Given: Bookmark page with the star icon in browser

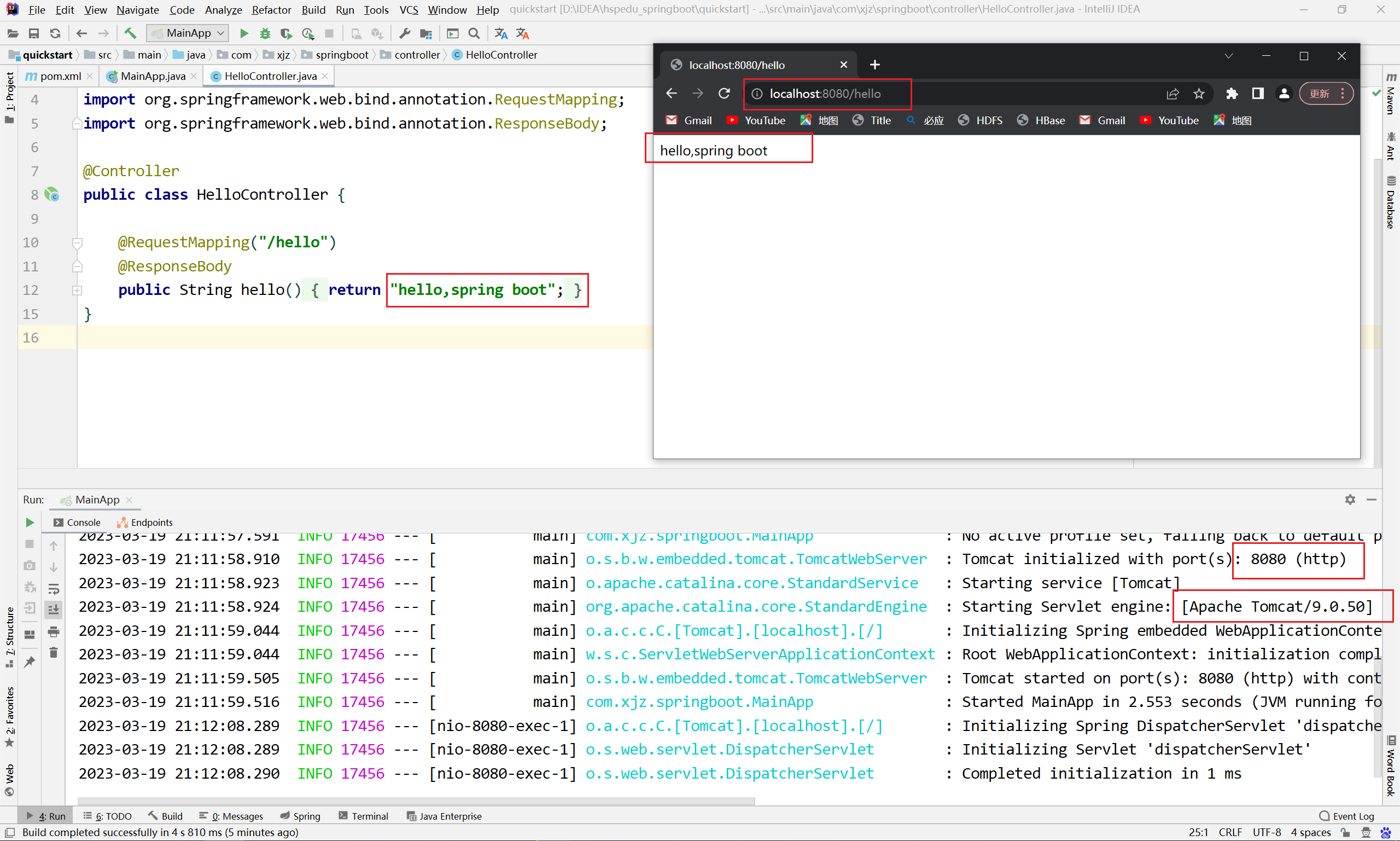Looking at the screenshot, I should 1199,94.
